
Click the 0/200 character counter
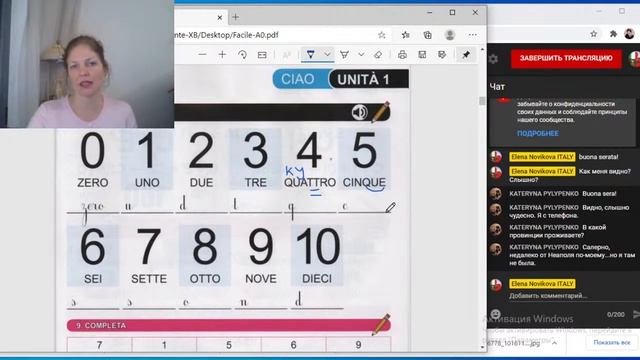[x=616, y=314]
